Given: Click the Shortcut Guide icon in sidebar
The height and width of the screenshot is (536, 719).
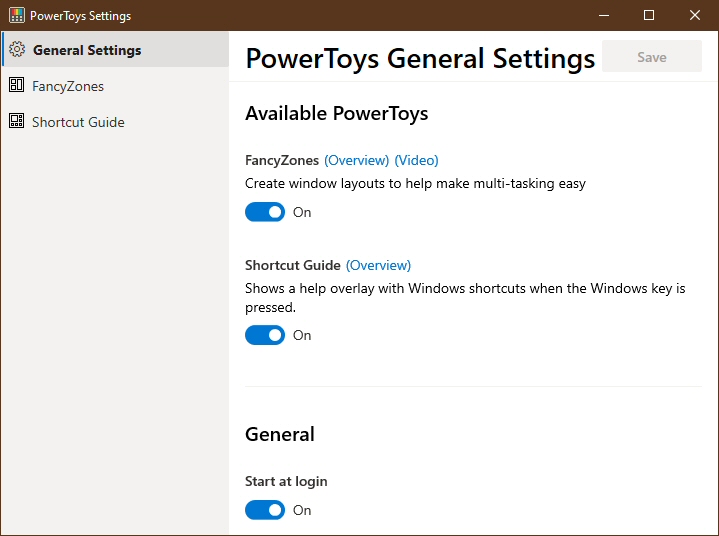Looking at the screenshot, I should pos(17,121).
